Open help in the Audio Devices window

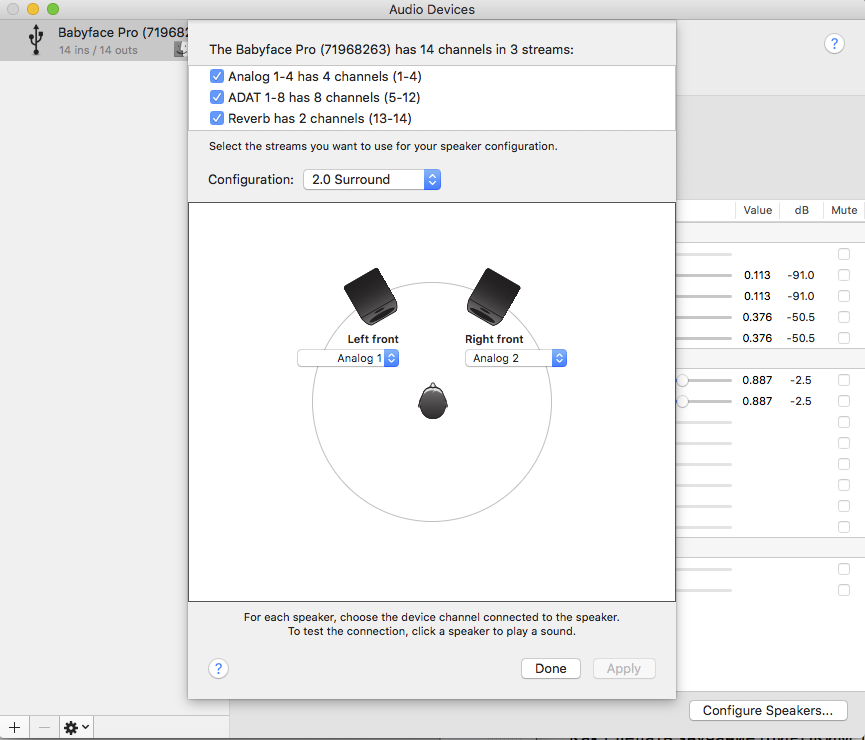click(834, 44)
